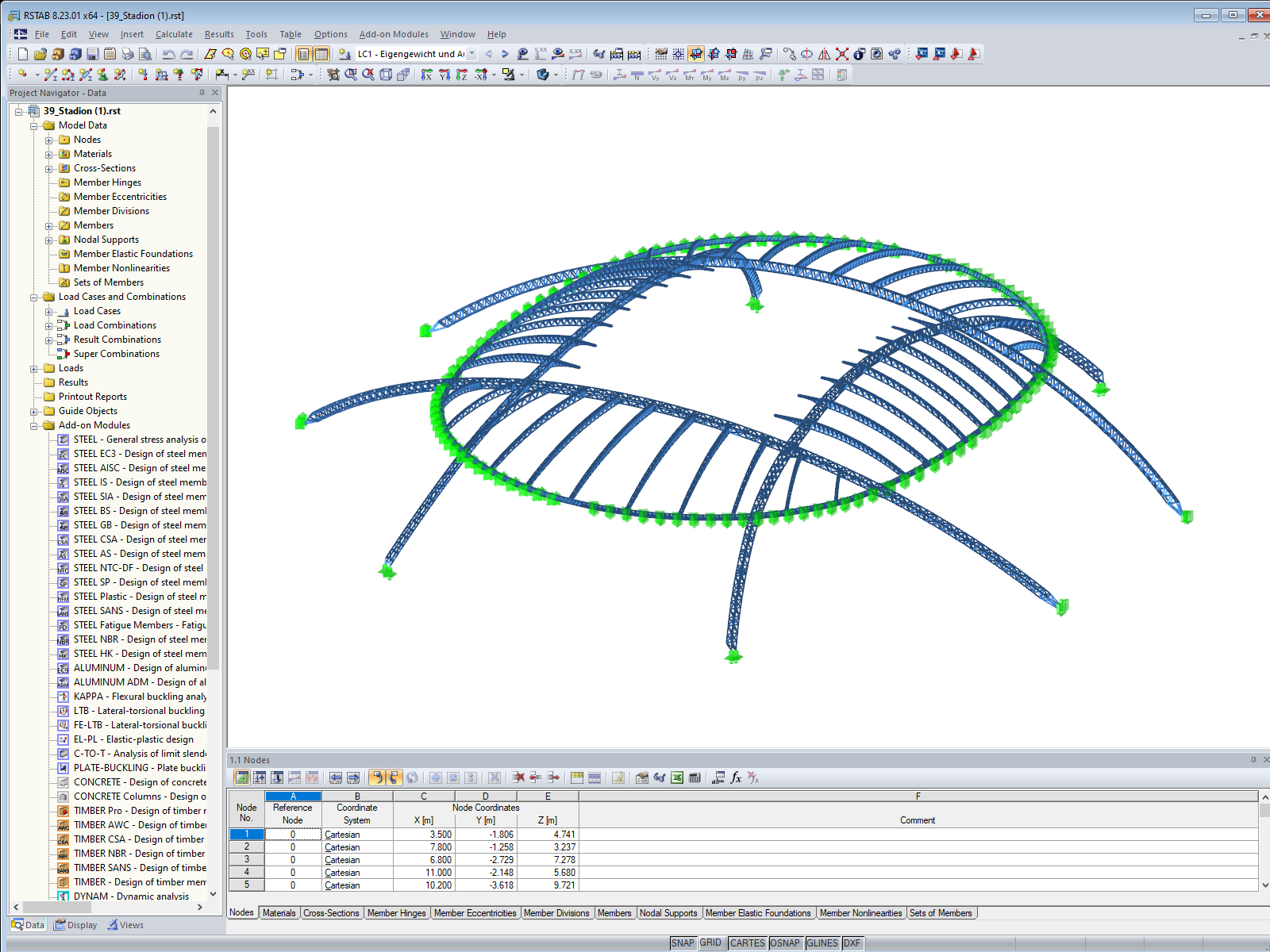Click the Redo arrow icon
The width and height of the screenshot is (1270, 952).
coord(187,54)
